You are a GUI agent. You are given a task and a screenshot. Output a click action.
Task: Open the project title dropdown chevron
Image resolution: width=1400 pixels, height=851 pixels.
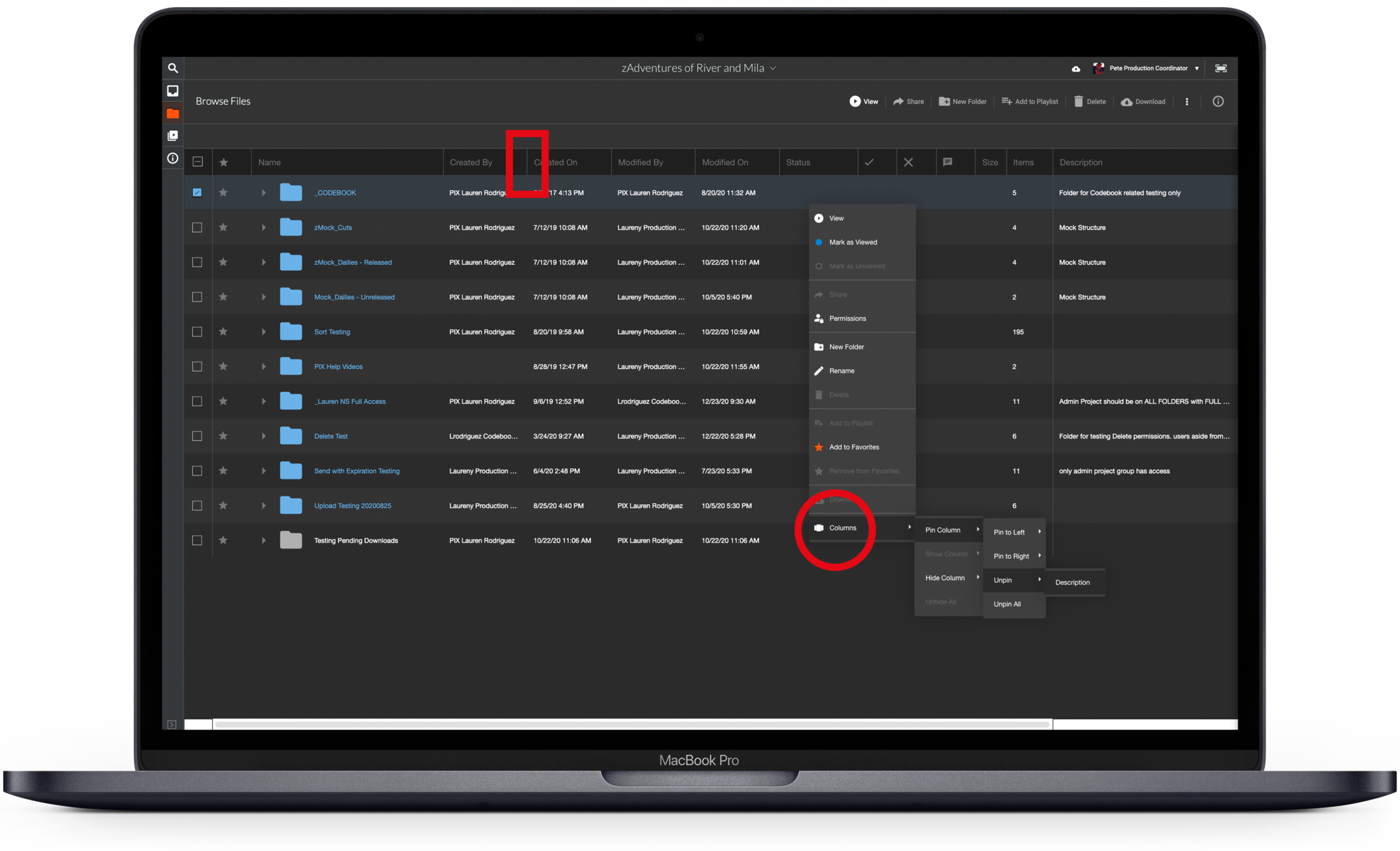tap(773, 68)
